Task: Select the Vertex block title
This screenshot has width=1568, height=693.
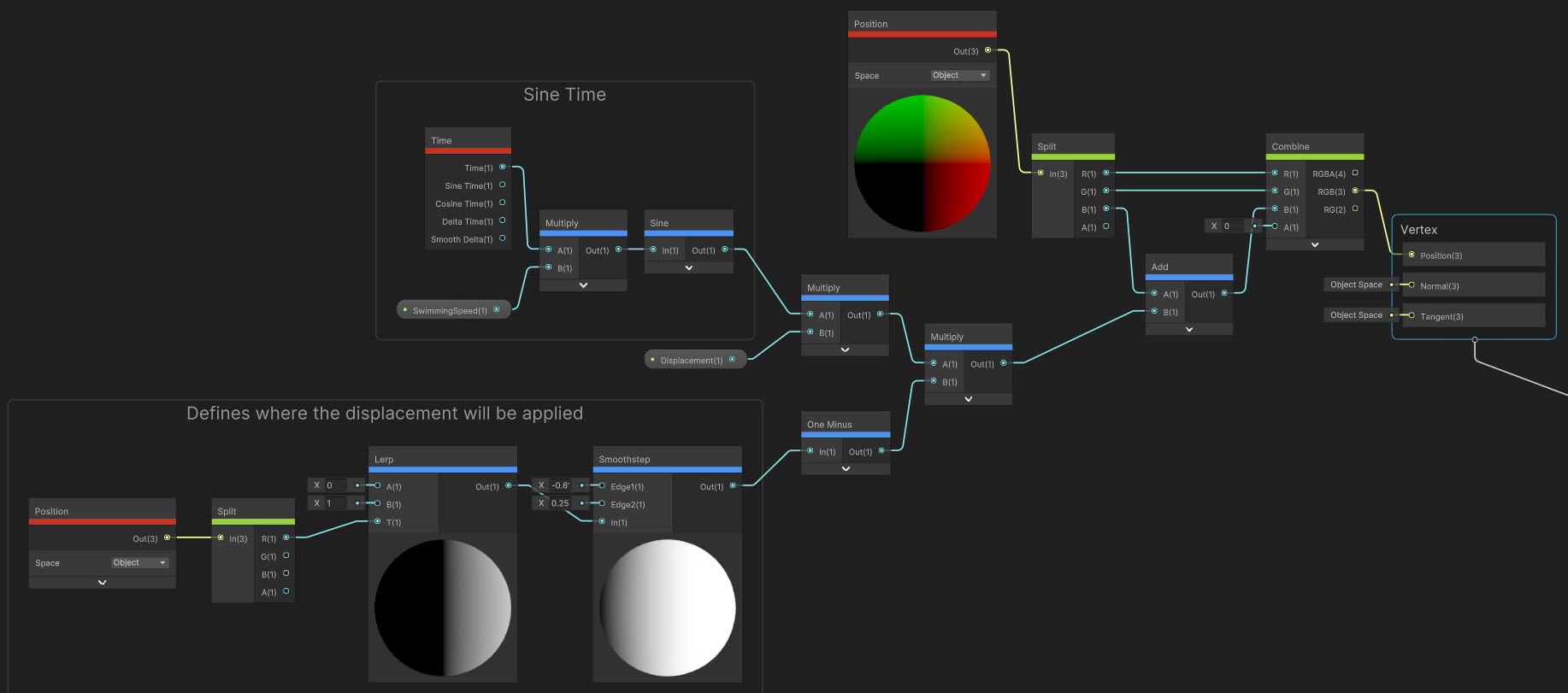Action: pos(1419,230)
